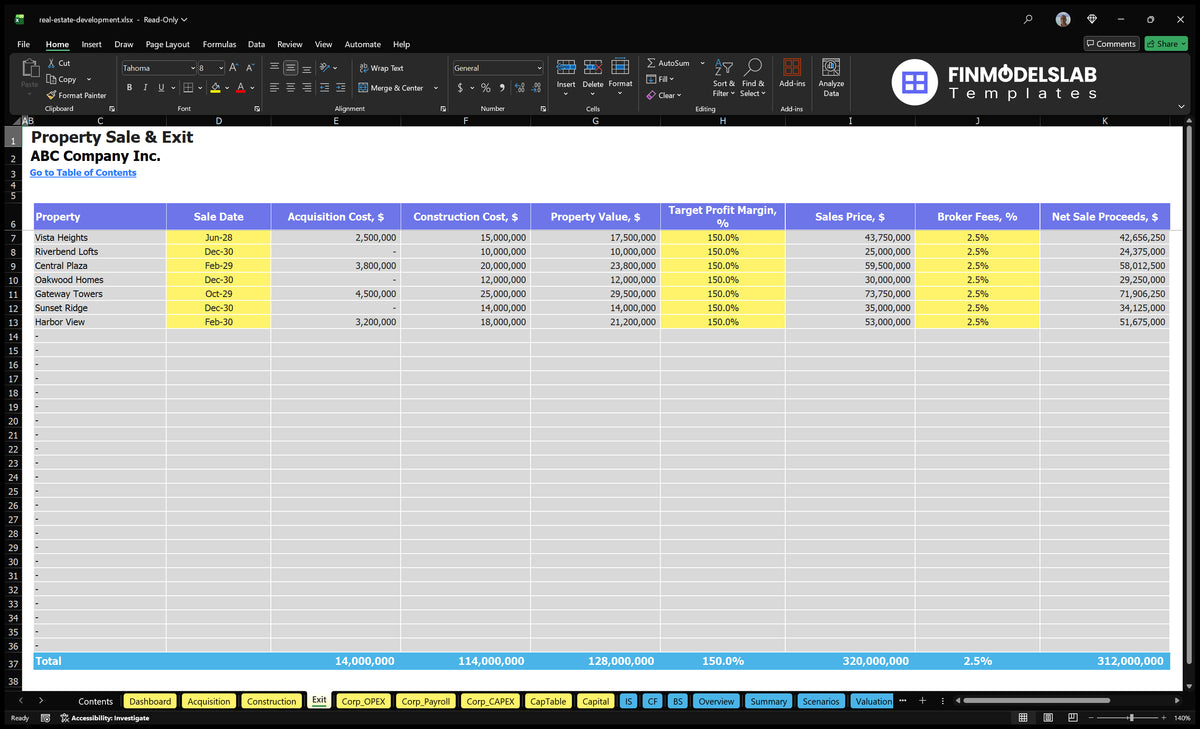Image resolution: width=1200 pixels, height=729 pixels.
Task: Click Accessibility: Investigate in status bar
Action: pos(104,718)
